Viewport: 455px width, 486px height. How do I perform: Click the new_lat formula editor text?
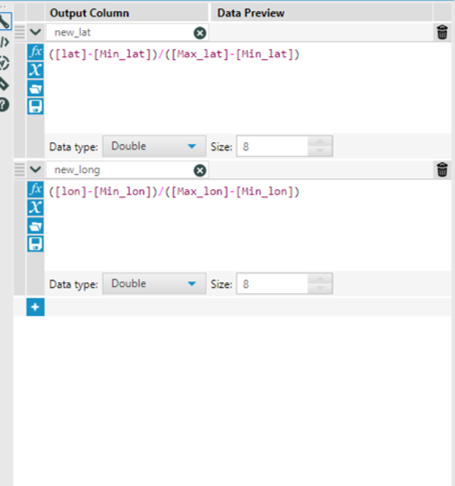tap(174, 54)
